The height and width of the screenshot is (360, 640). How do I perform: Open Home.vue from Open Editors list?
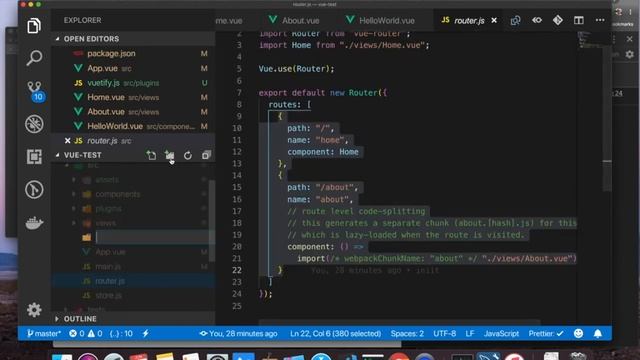pos(133,97)
